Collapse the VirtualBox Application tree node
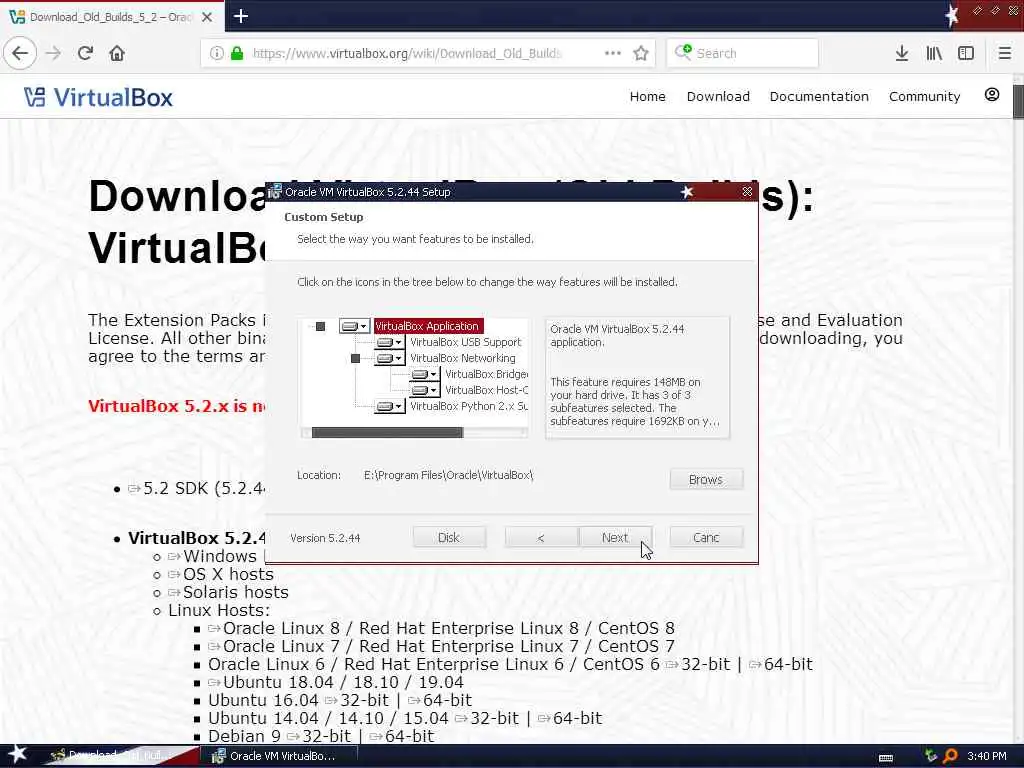Screen dimensions: 1024x768 pyautogui.click(x=320, y=326)
